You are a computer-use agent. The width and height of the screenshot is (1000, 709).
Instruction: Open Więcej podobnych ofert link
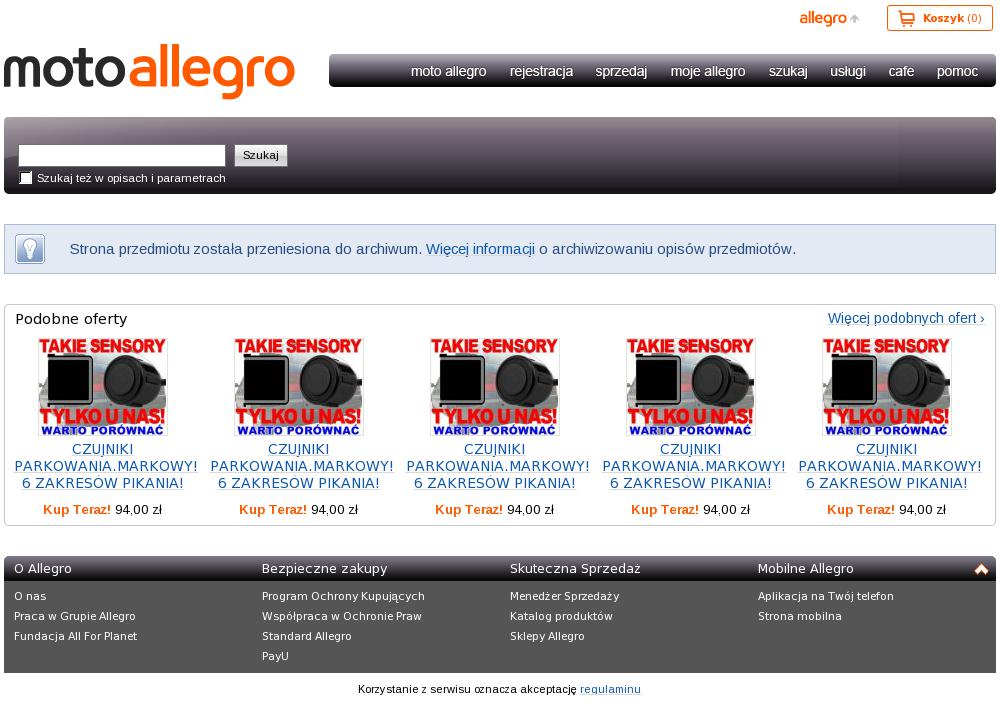(906, 318)
